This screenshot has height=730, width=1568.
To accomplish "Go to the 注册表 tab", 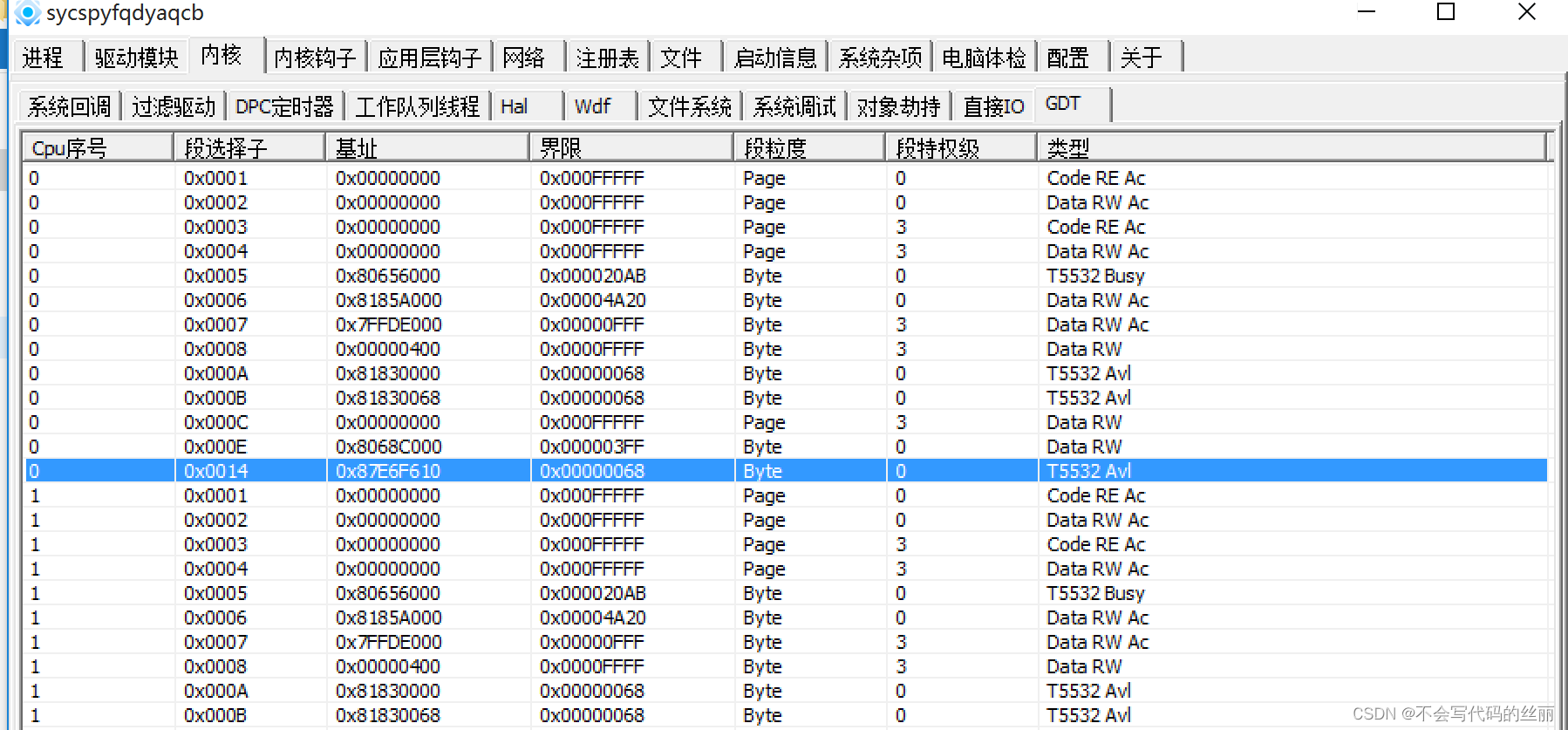I will pos(607,58).
